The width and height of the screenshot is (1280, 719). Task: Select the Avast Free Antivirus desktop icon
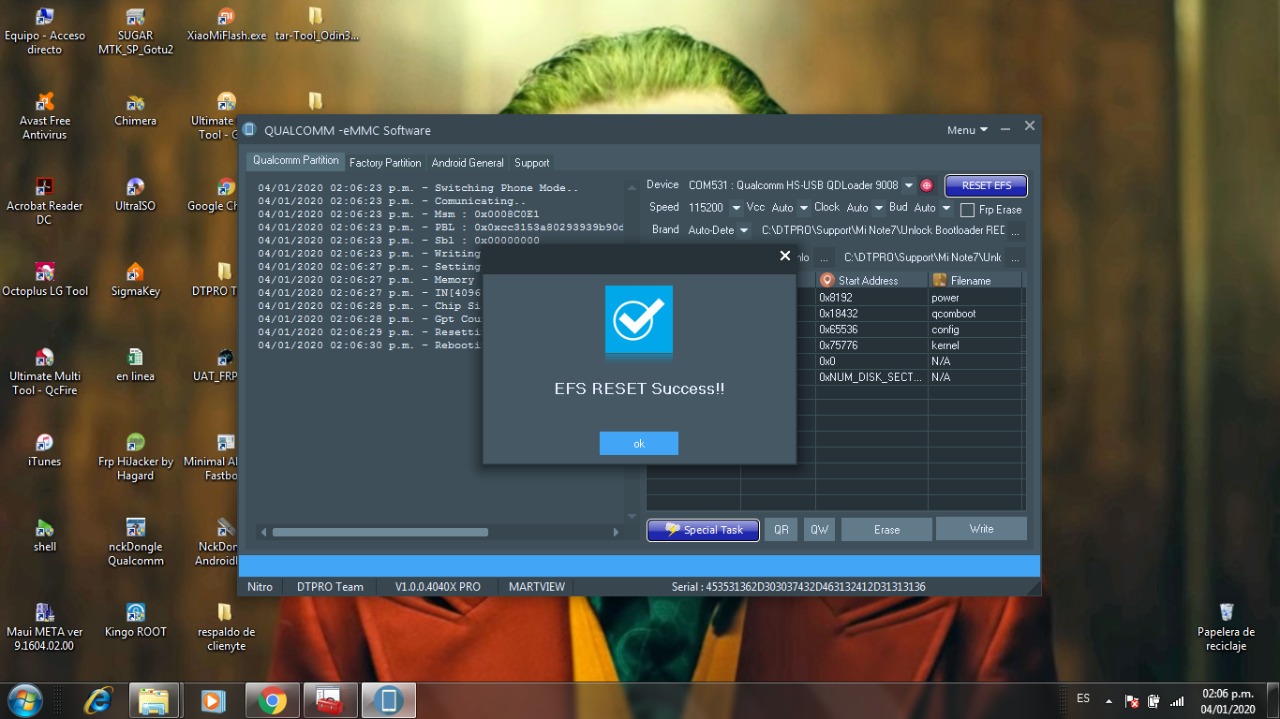tap(44, 116)
